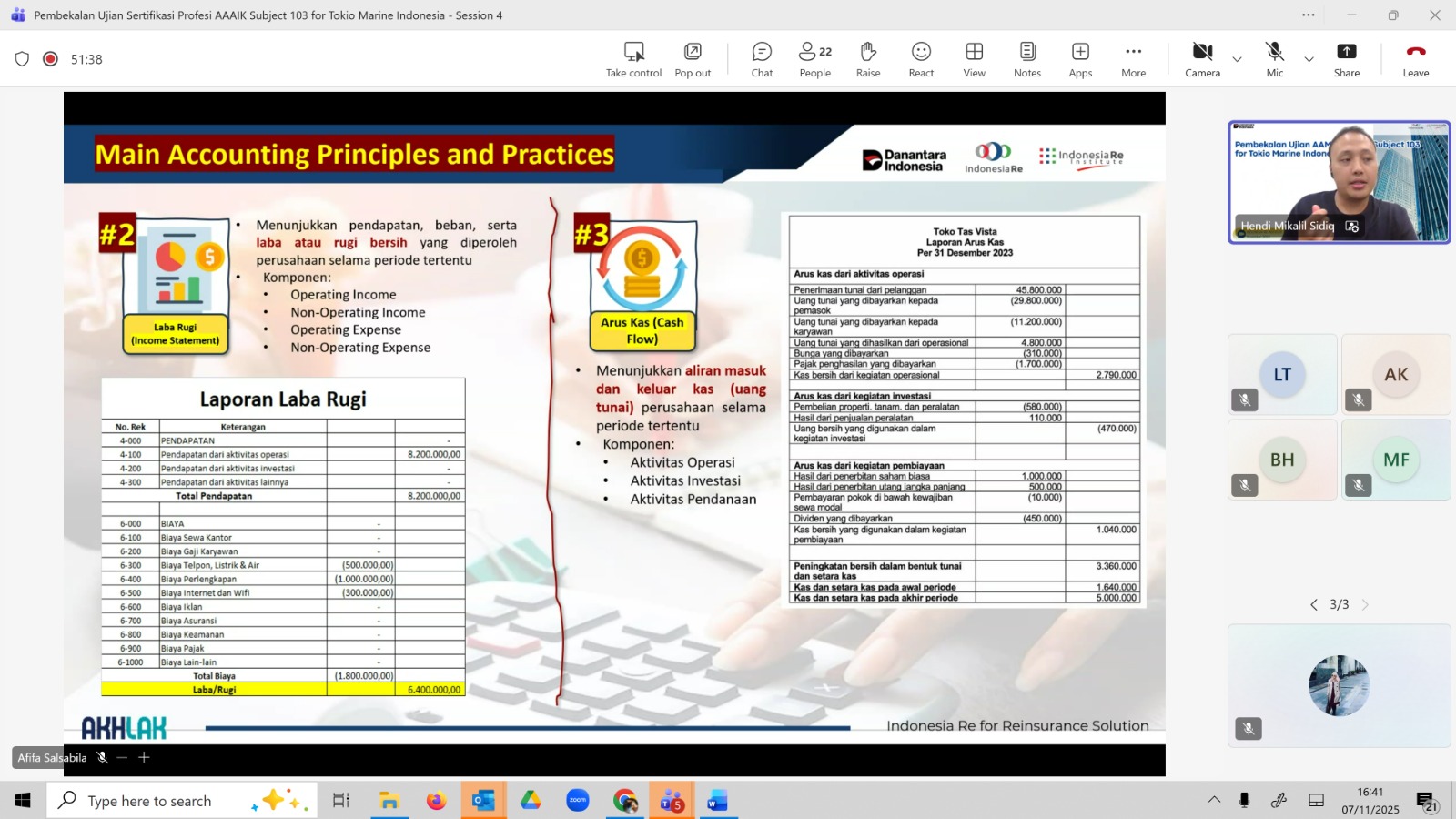This screenshot has height=819, width=1456.
Task: Open meeting Notes
Action: click(x=1026, y=59)
